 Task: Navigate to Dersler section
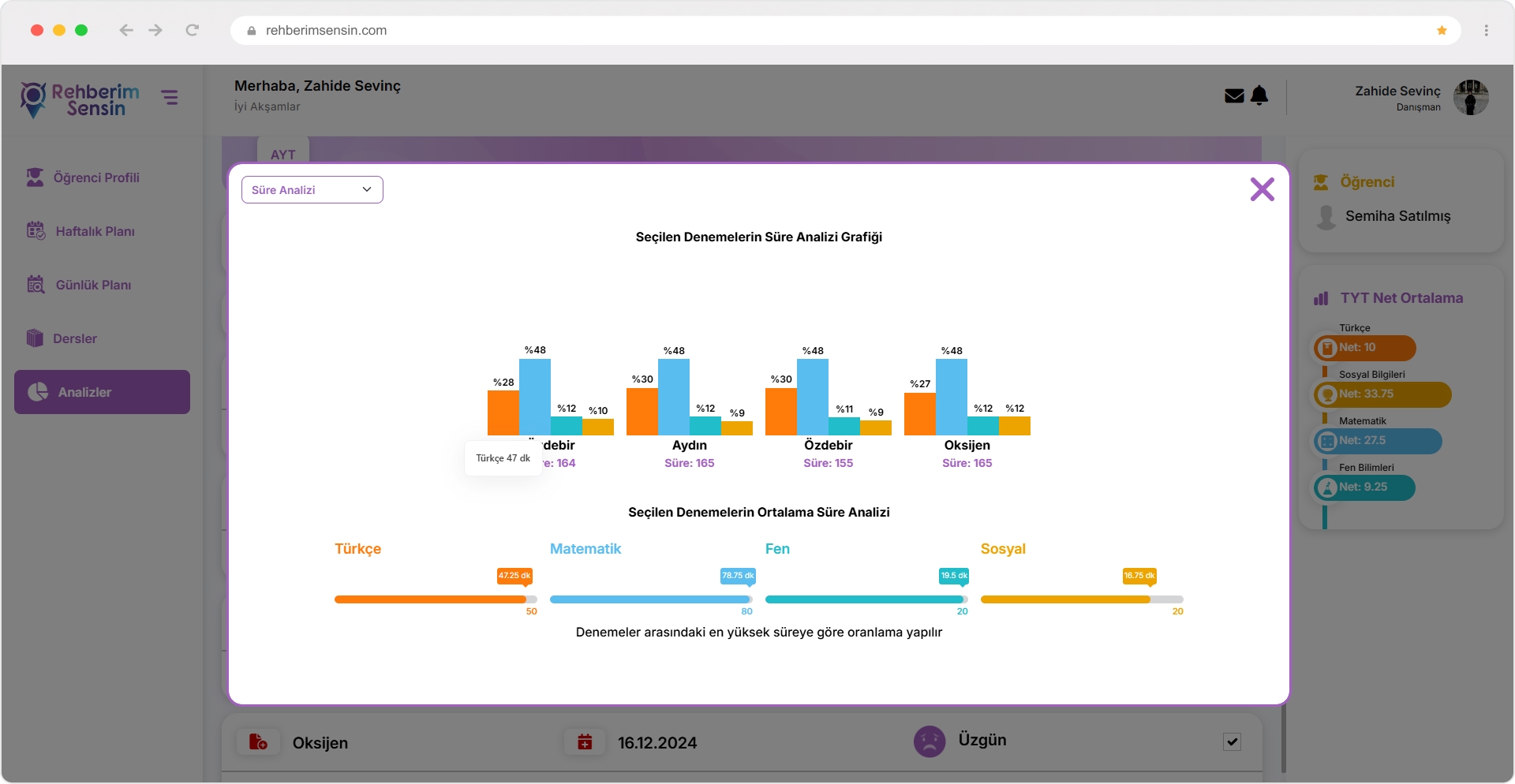(75, 339)
